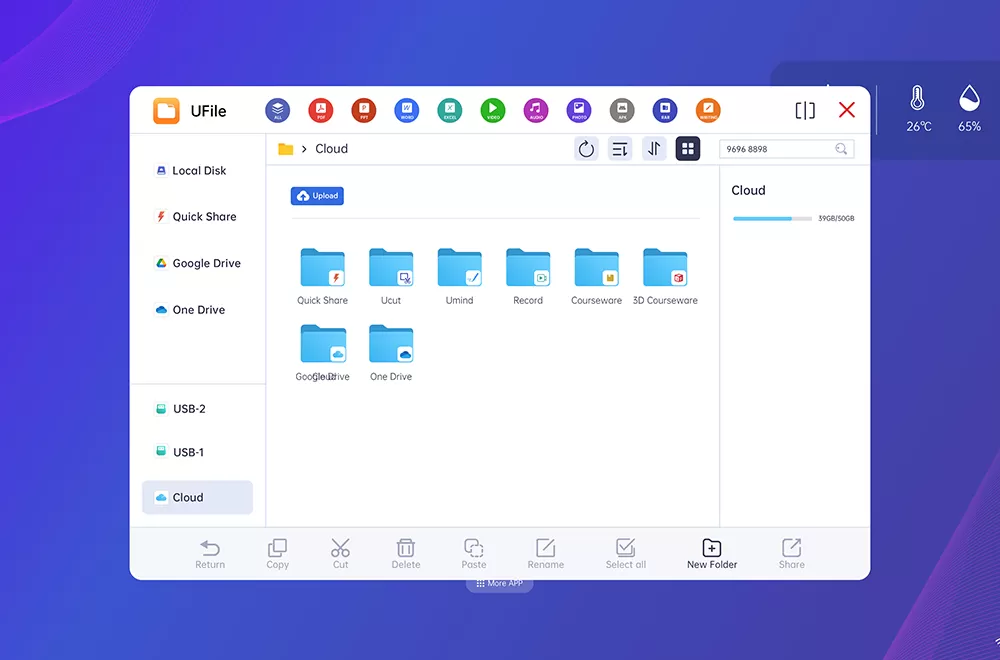This screenshot has width=1000, height=660.
Task: Click the Cut scissors button
Action: [341, 554]
